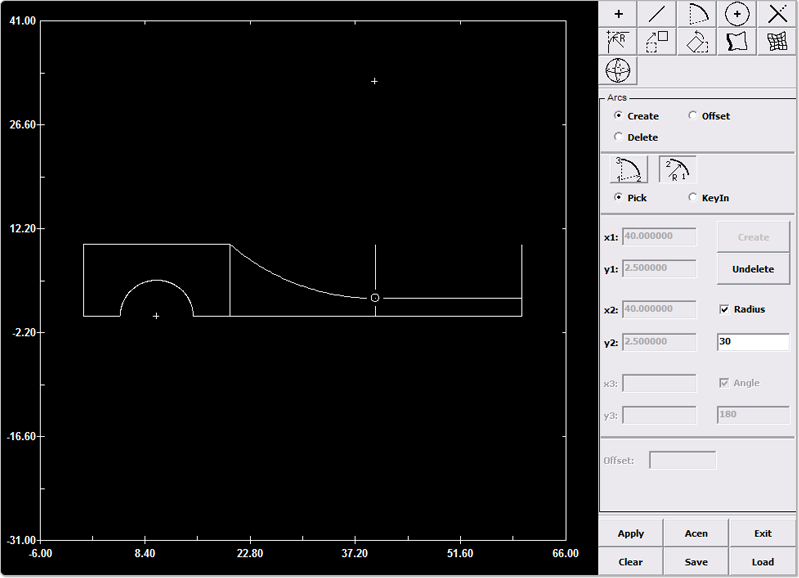Click the y1 coordinate field
The image size is (799, 578).
[659, 269]
